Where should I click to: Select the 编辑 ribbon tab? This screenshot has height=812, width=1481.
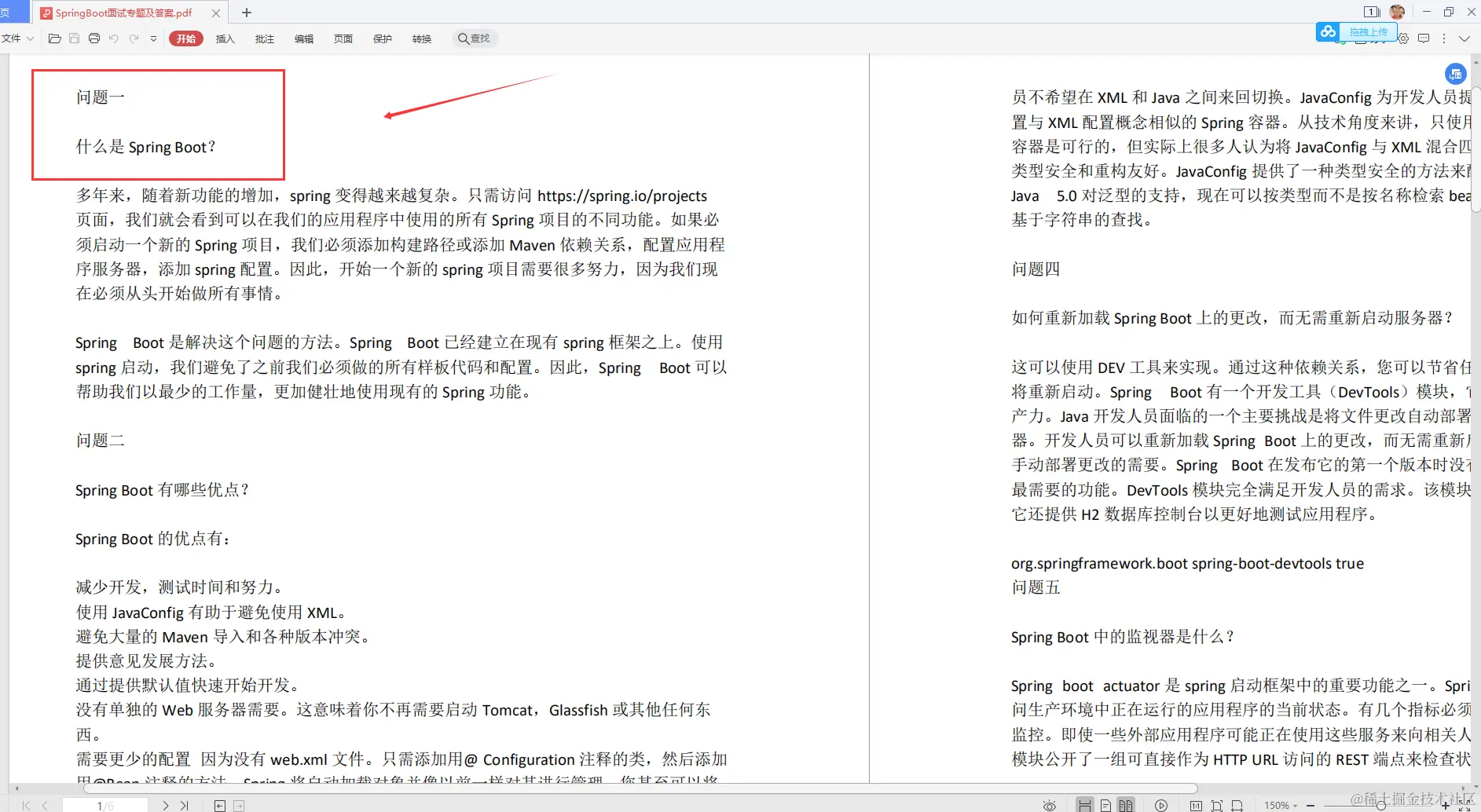click(x=304, y=38)
